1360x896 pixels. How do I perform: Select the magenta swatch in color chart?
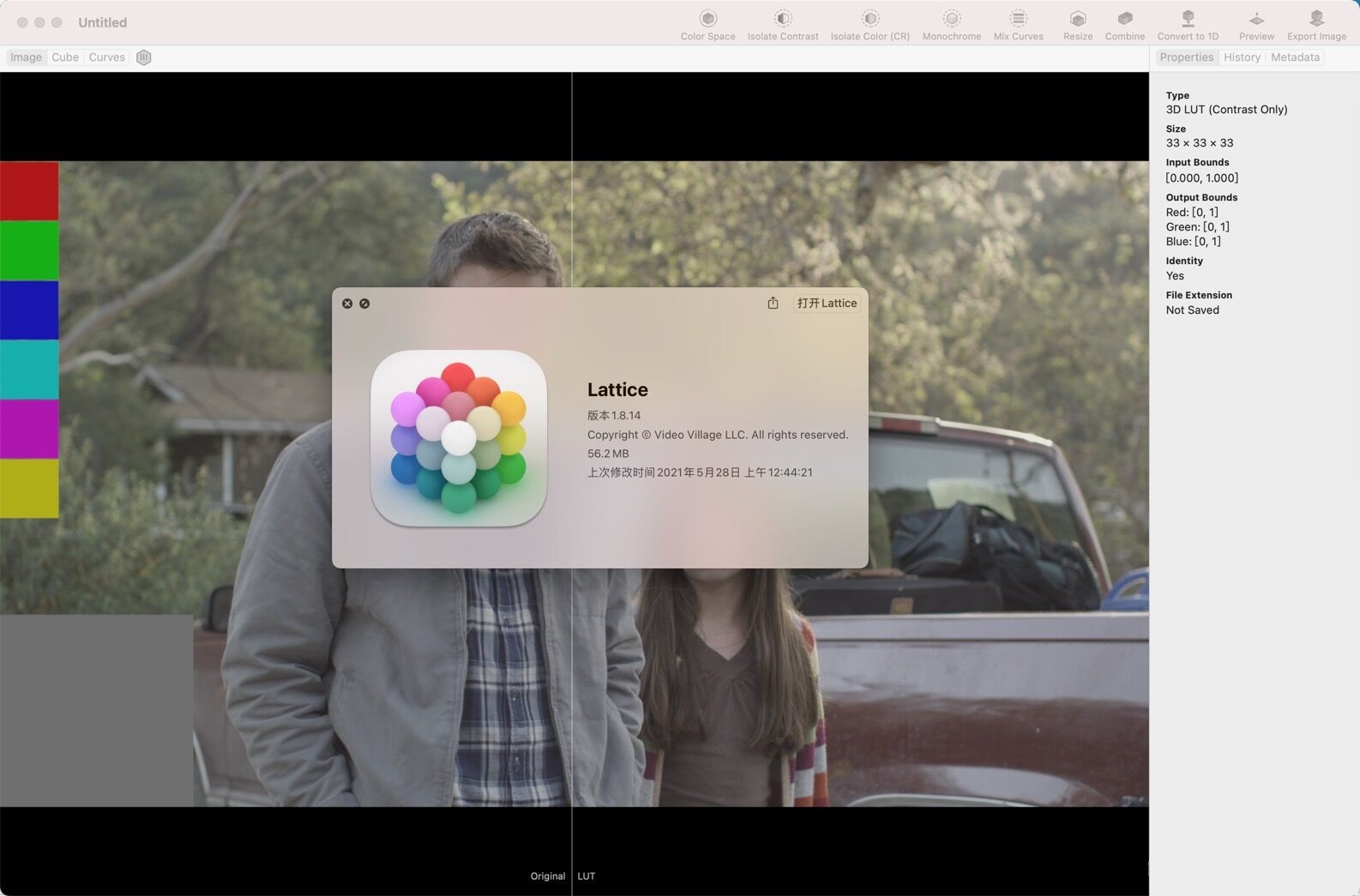(x=29, y=429)
